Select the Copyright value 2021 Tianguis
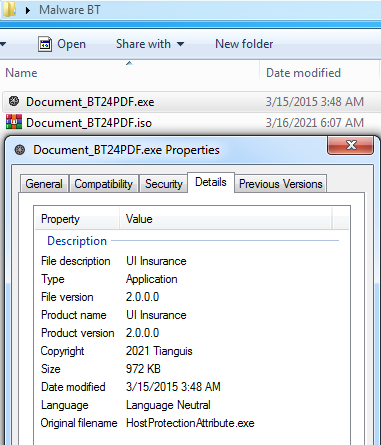381x445 pixels. point(159,351)
